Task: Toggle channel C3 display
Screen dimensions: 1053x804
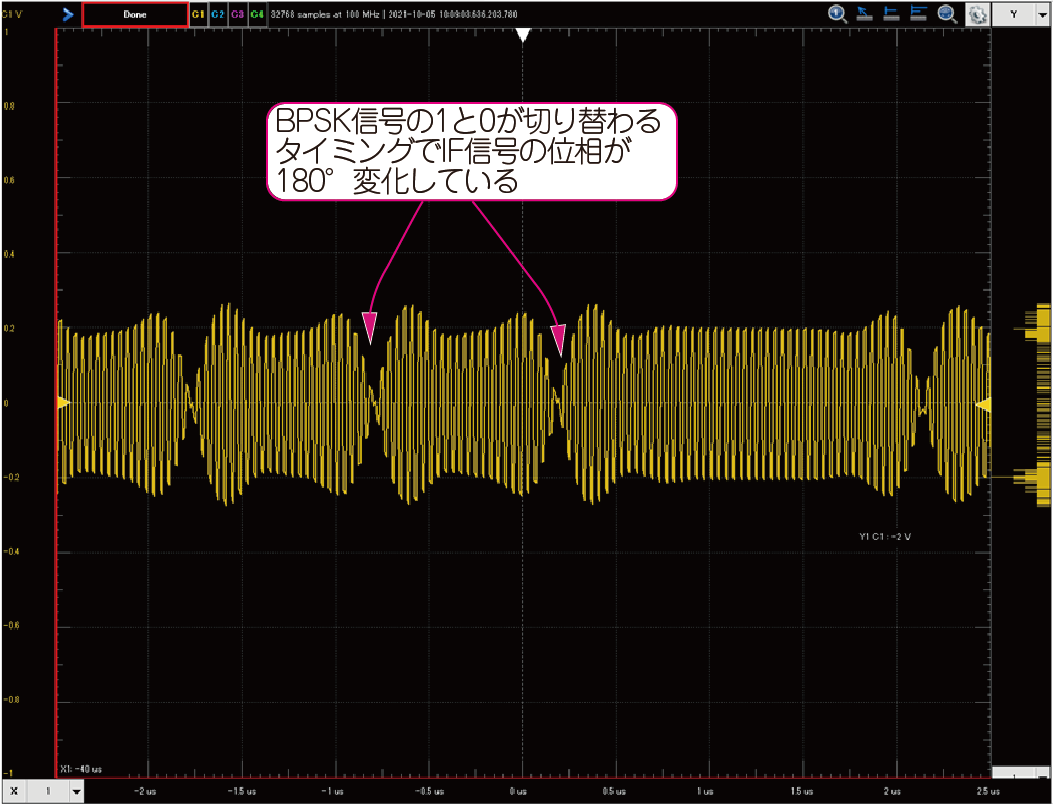Action: click(x=238, y=15)
